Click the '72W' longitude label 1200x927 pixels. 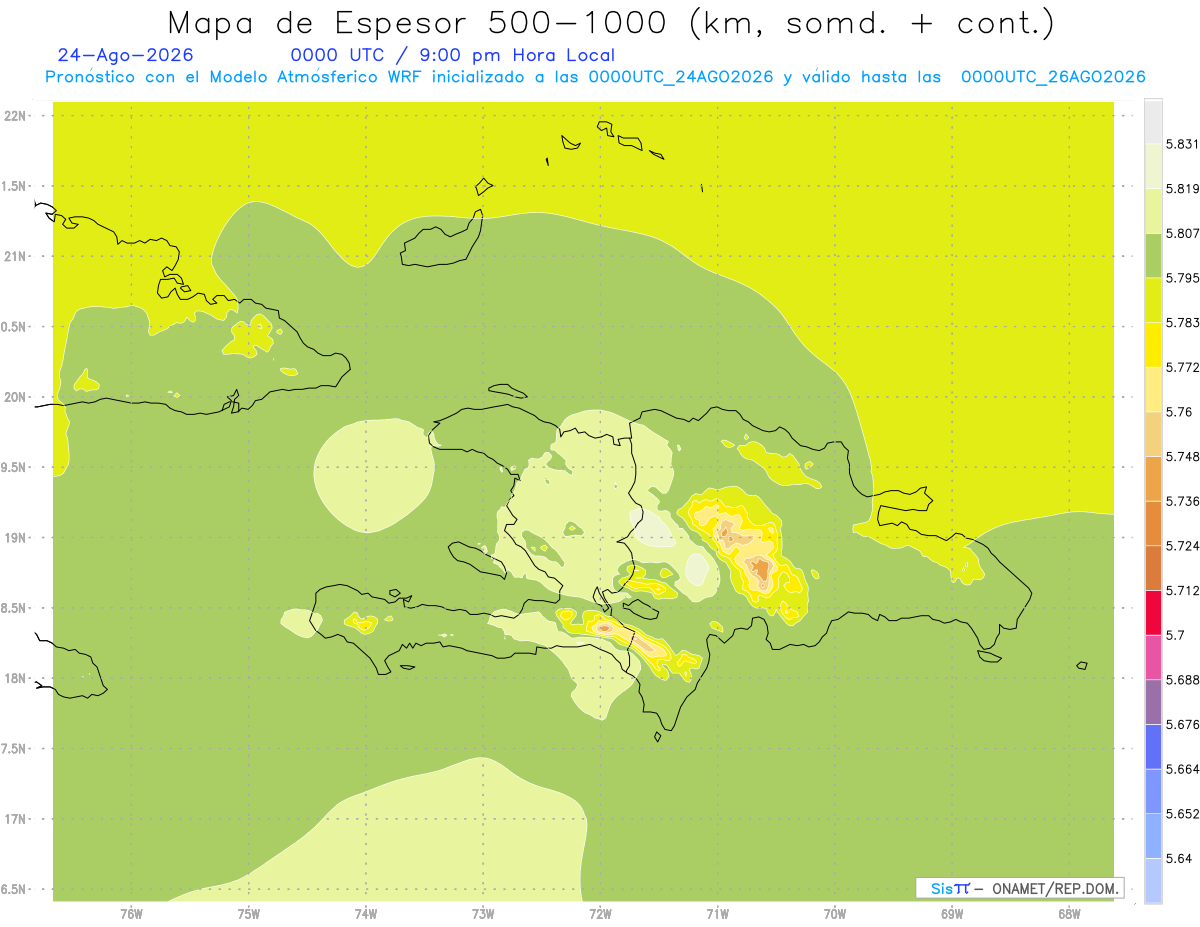[x=600, y=913]
